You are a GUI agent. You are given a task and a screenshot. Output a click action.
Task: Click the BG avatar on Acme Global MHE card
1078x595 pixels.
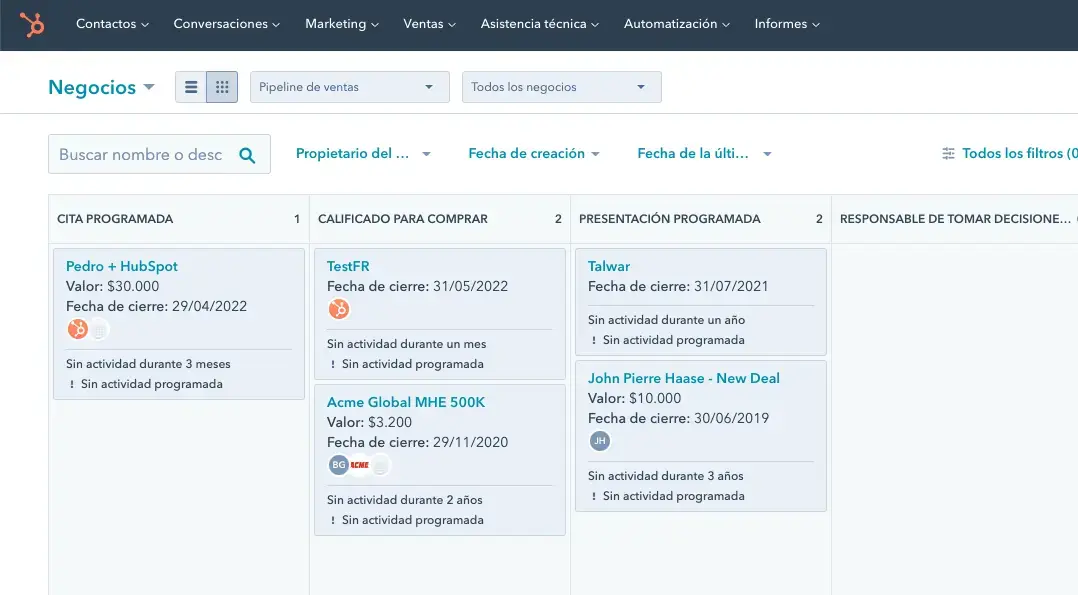[x=338, y=464]
